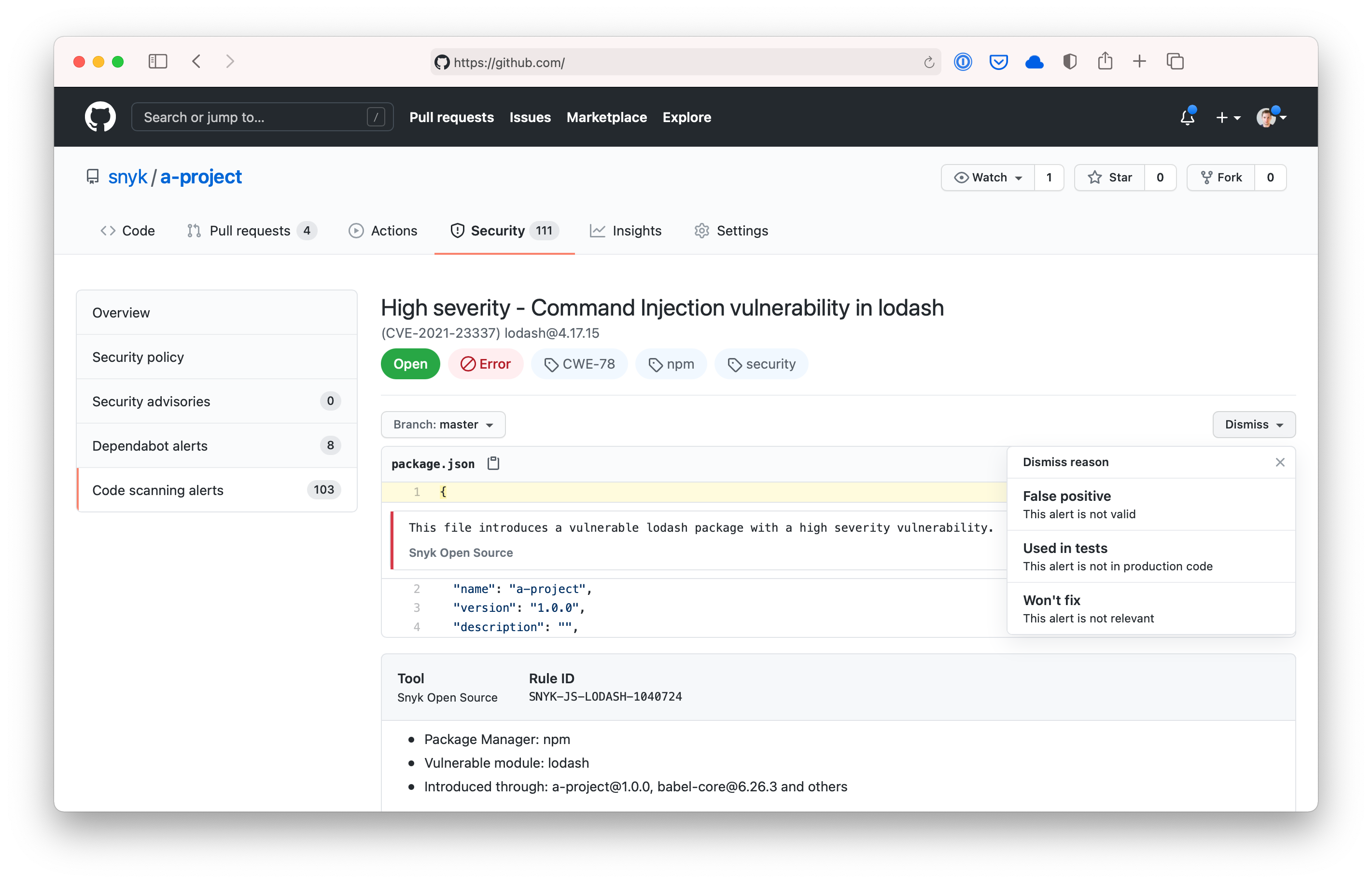This screenshot has width=1372, height=883.
Task: Open the Dismiss dropdown
Action: tap(1253, 424)
